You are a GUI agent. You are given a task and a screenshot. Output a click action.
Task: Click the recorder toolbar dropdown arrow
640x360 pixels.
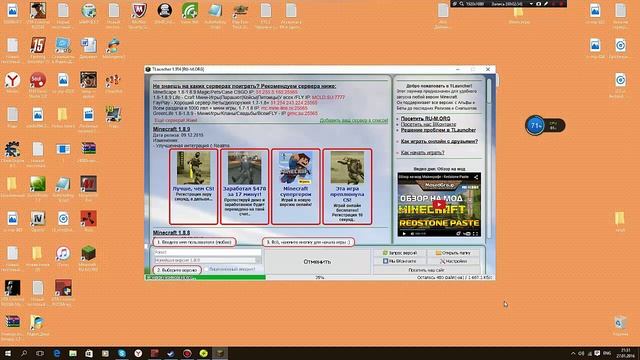pos(531,4)
